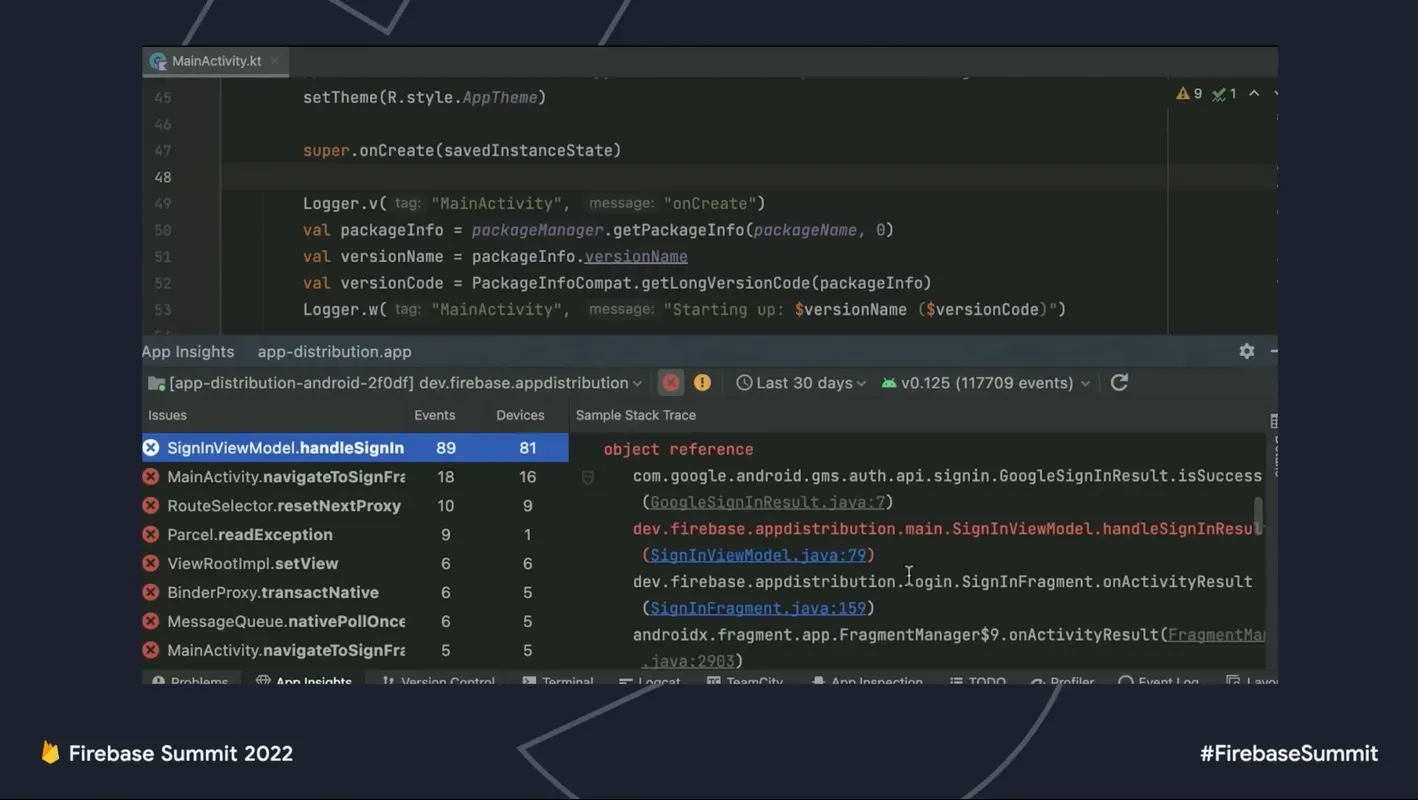
Task: Select the BinderProxy.transactNative issue
Action: pos(355,593)
